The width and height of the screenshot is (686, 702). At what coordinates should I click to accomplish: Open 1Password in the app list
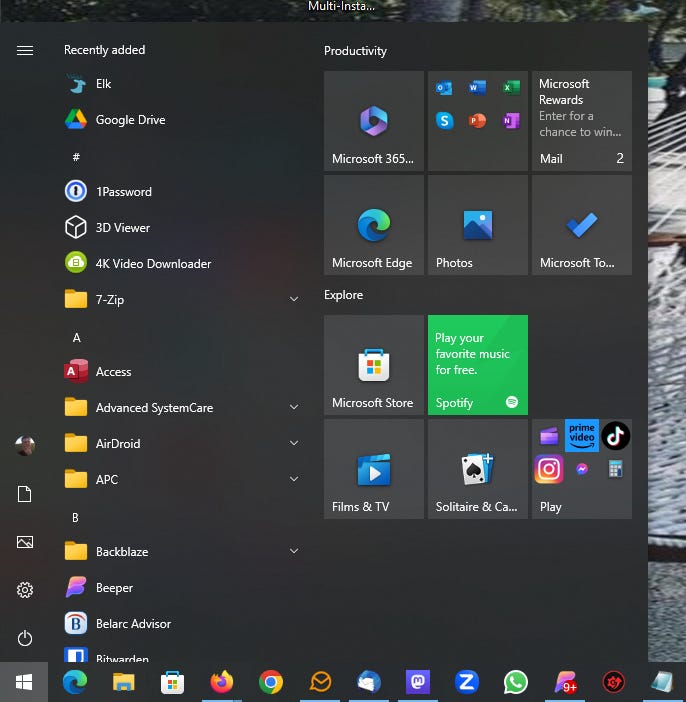tap(181, 192)
